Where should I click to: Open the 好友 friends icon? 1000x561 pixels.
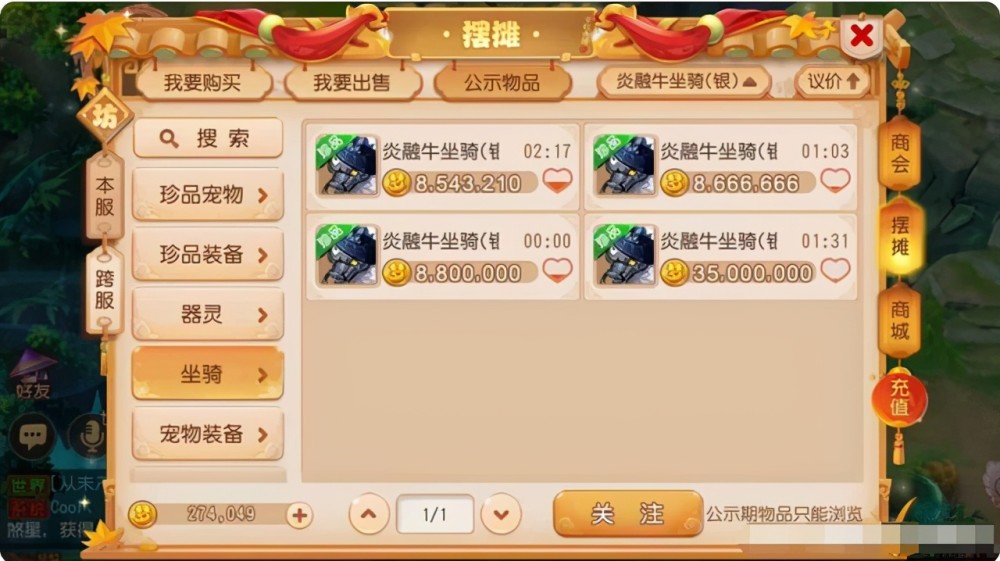click(33, 375)
